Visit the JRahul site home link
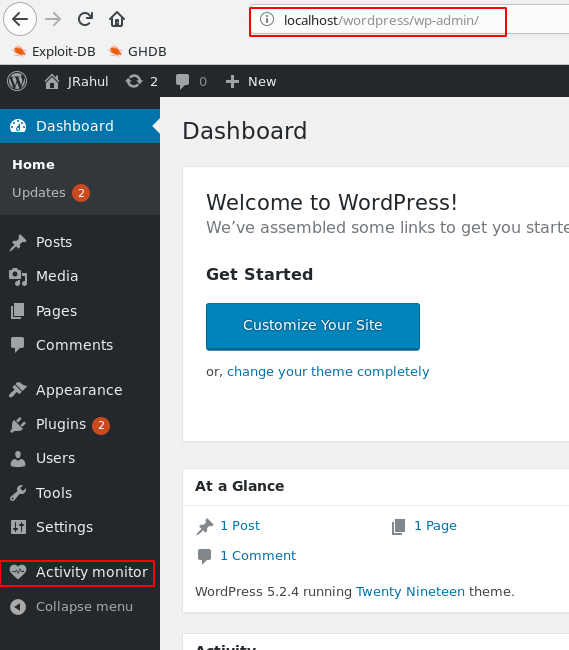Viewport: 569px width, 650px height. [x=77, y=82]
